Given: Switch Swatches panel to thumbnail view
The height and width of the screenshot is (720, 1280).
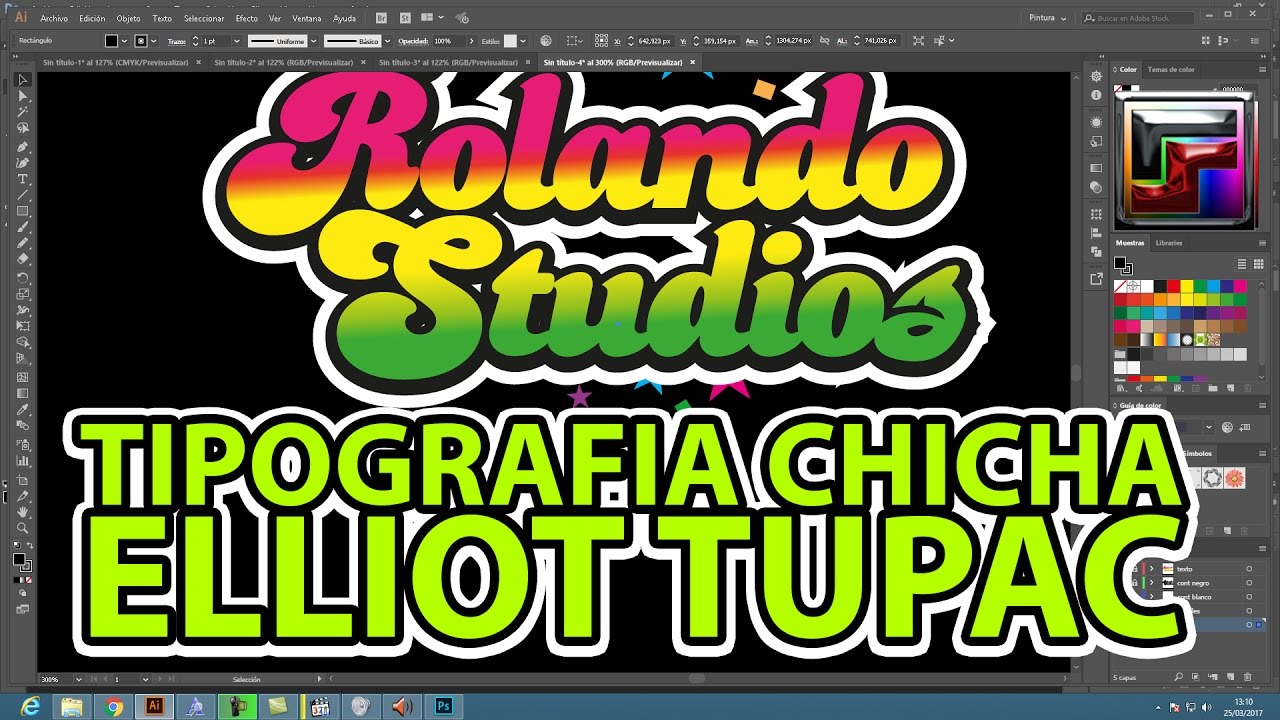Looking at the screenshot, I should [x=1258, y=265].
